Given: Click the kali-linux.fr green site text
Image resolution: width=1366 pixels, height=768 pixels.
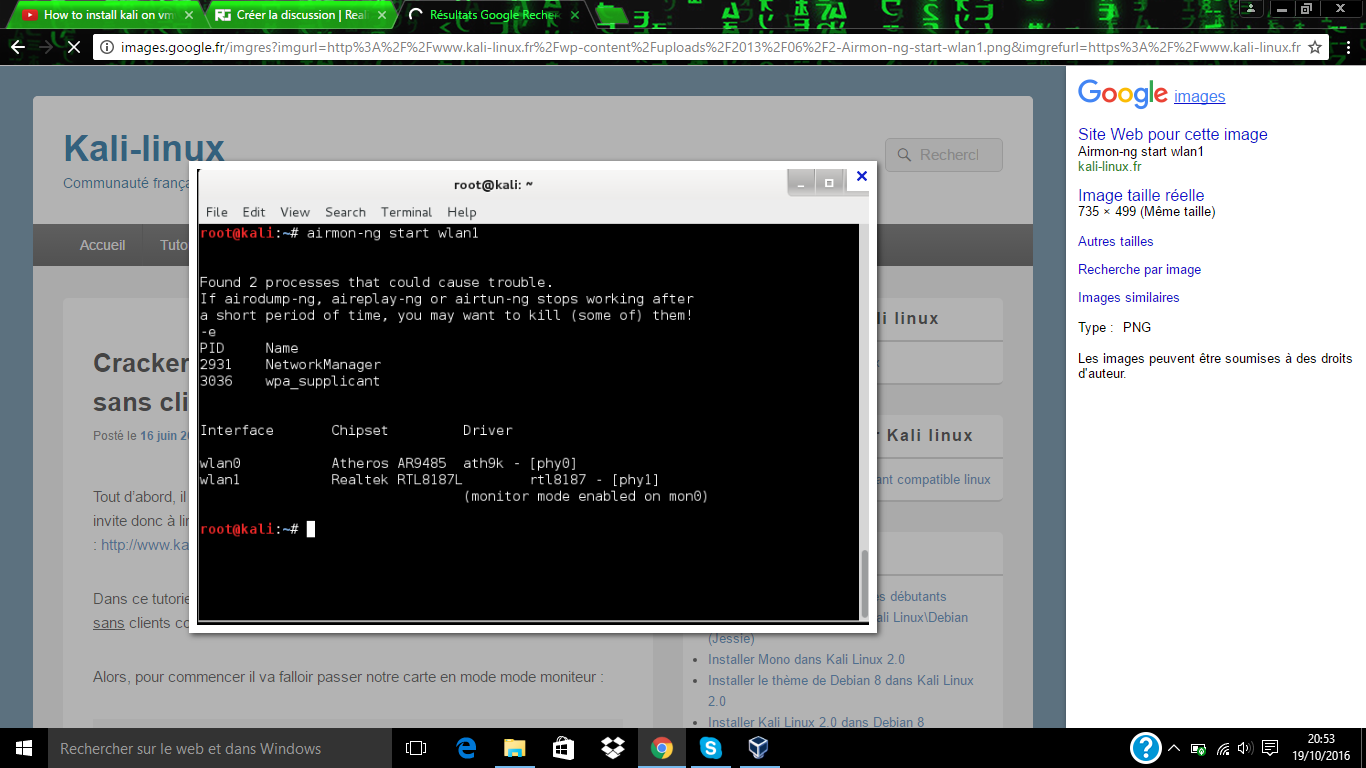Looking at the screenshot, I should pyautogui.click(x=1109, y=167).
